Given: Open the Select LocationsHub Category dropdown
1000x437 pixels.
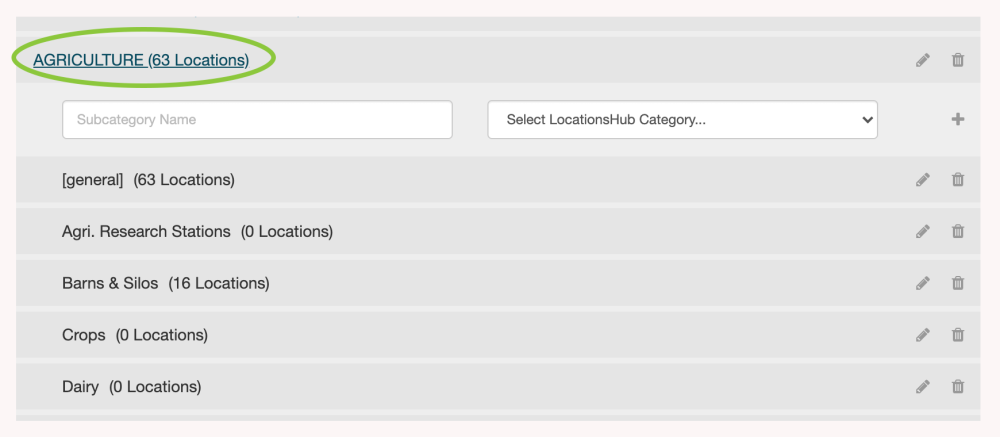Looking at the screenshot, I should (x=682, y=120).
